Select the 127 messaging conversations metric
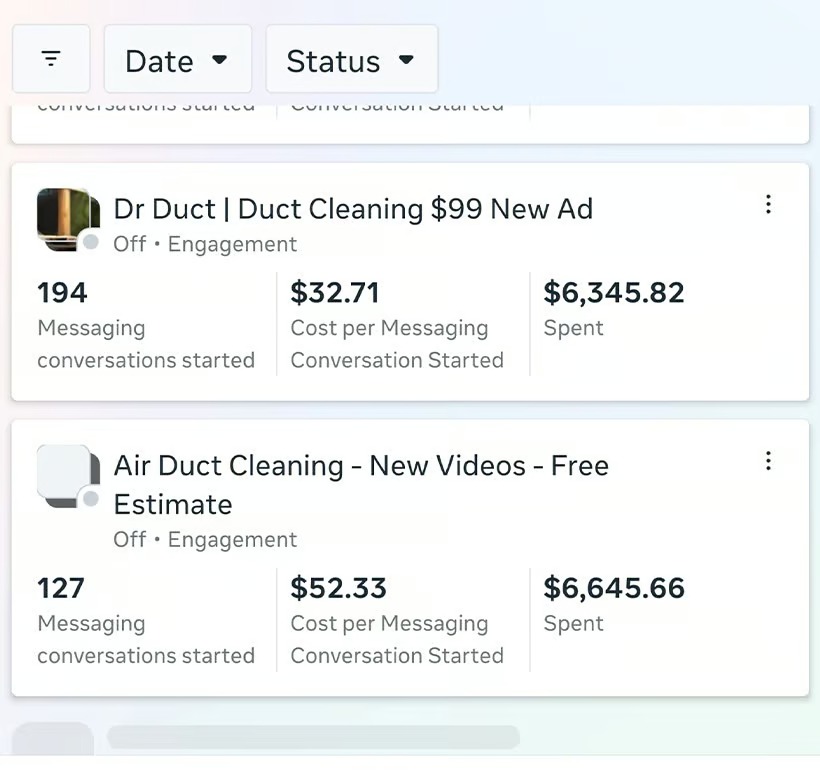Image resolution: width=820 pixels, height=771 pixels. point(61,588)
